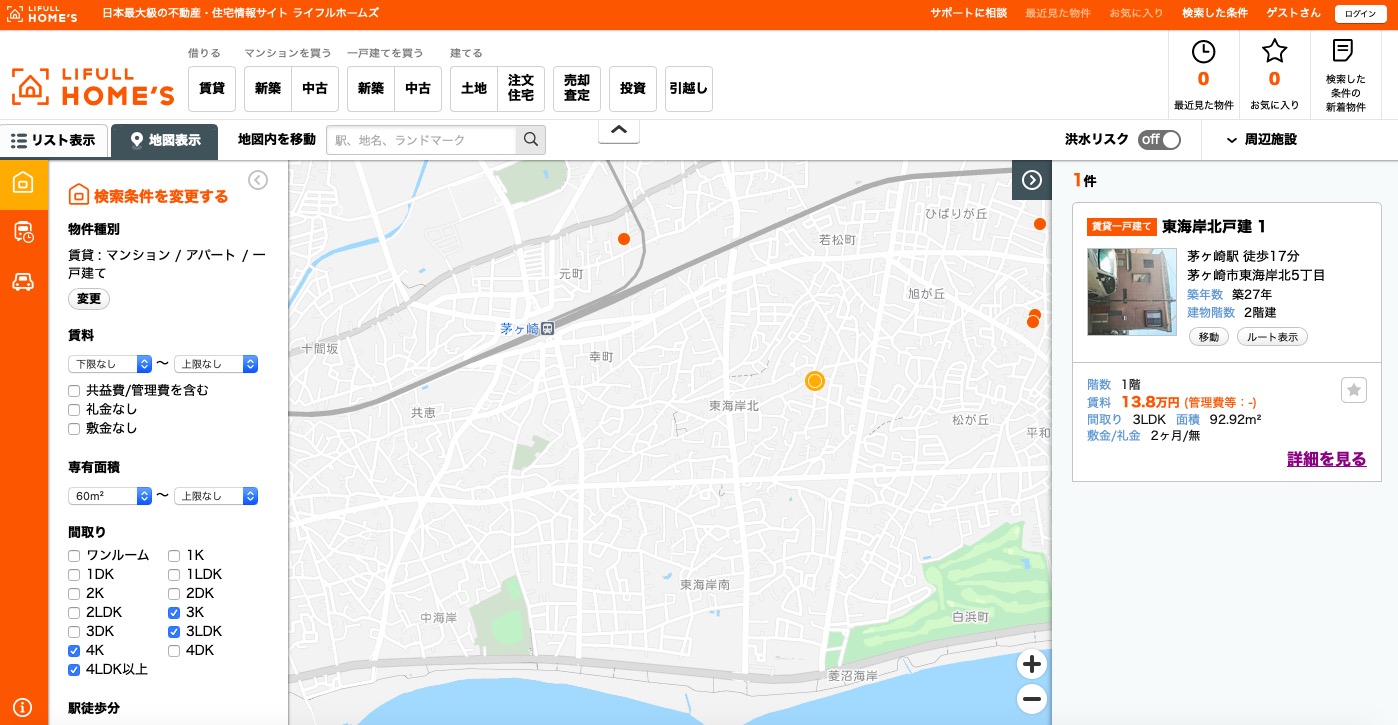The height and width of the screenshot is (725, 1398).
Task: Open the 賃貸 navigation menu item
Action: pyautogui.click(x=211, y=88)
